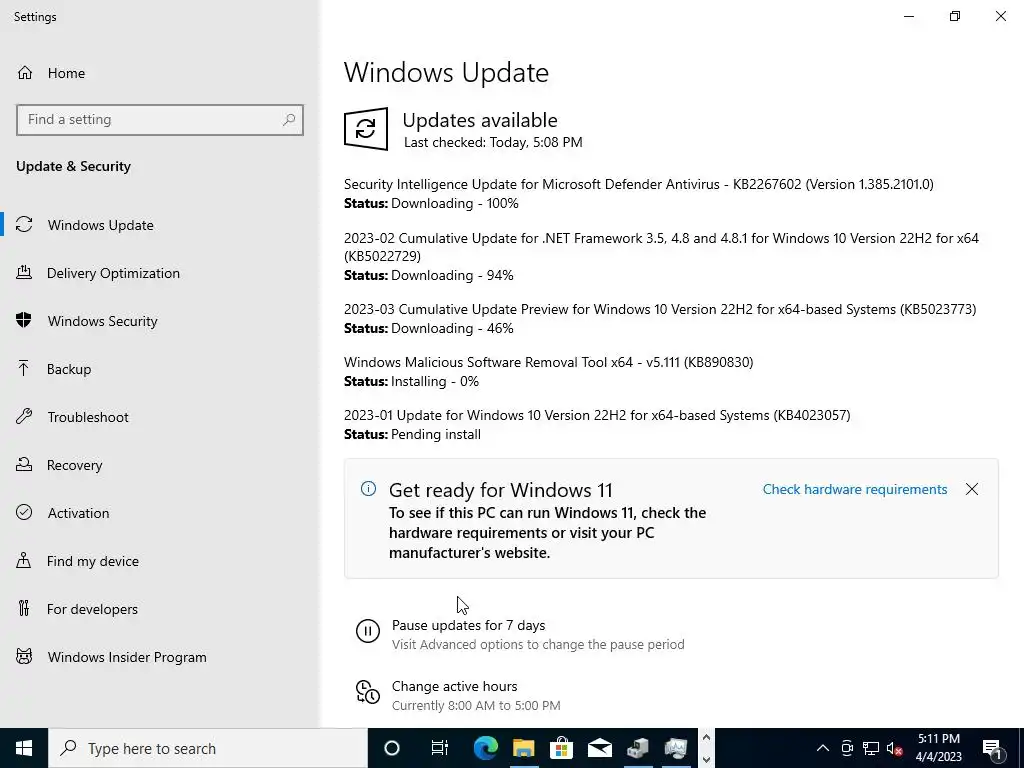
Task: Click the large Updates available refresh icon
Action: point(366,129)
